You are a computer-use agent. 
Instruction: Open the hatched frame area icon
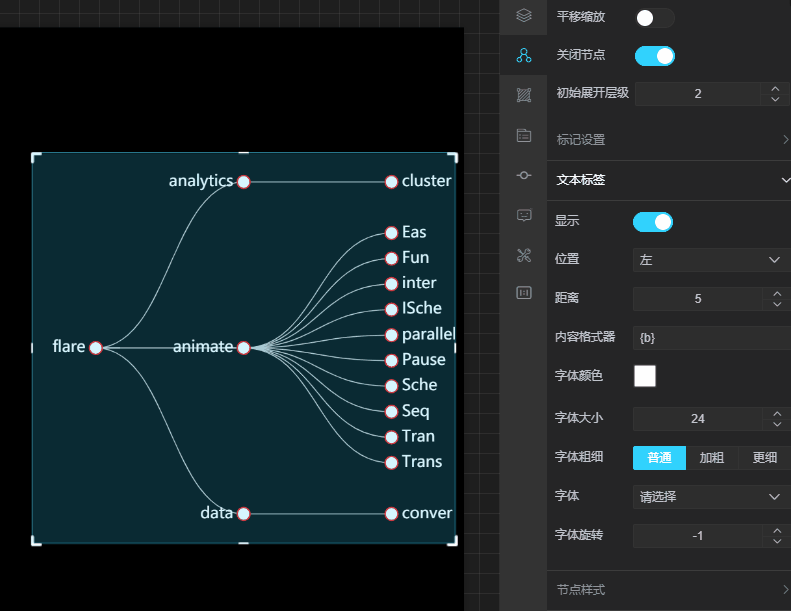click(524, 95)
